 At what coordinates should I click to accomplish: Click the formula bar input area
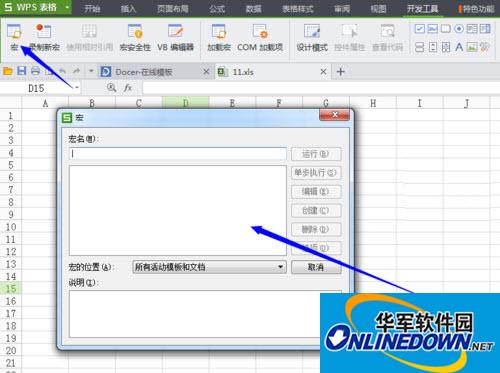coord(321,88)
